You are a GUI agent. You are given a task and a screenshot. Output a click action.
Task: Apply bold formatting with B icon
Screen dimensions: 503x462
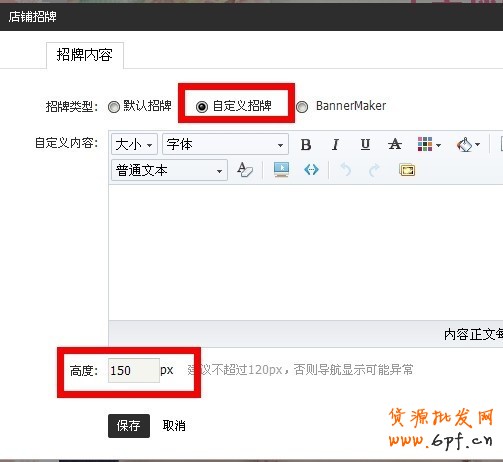[306, 145]
